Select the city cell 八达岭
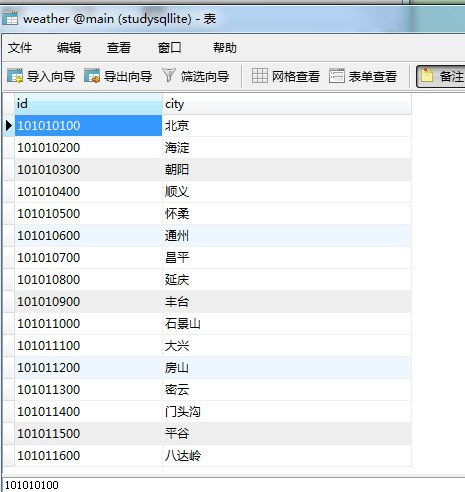This screenshot has width=465, height=492. [x=287, y=456]
